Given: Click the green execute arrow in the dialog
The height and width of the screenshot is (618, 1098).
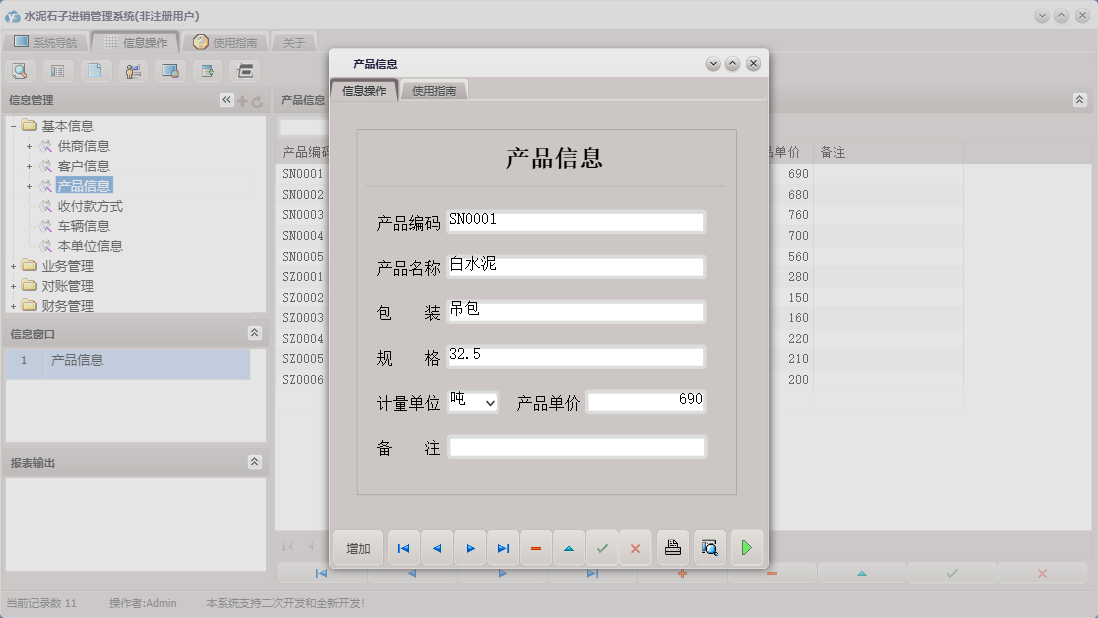Looking at the screenshot, I should 746,547.
